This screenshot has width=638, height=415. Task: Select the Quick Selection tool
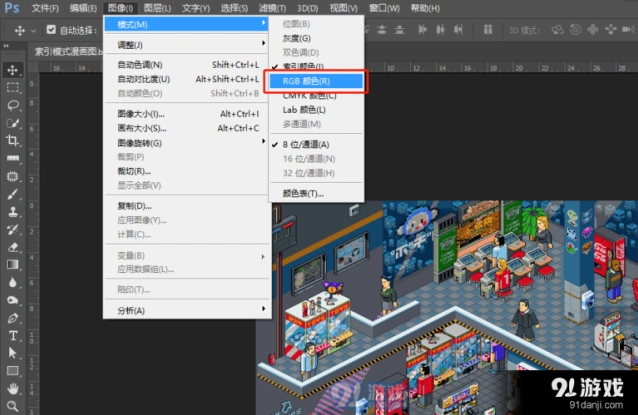pyautogui.click(x=13, y=123)
